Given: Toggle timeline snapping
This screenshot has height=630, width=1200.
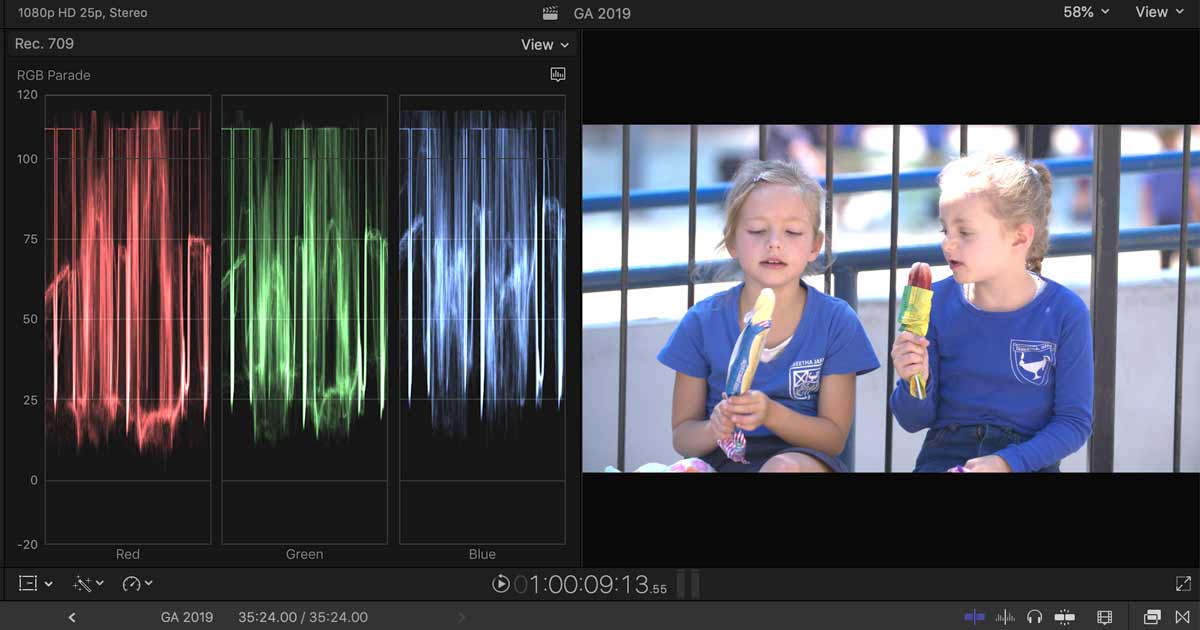Looking at the screenshot, I should tap(1065, 618).
